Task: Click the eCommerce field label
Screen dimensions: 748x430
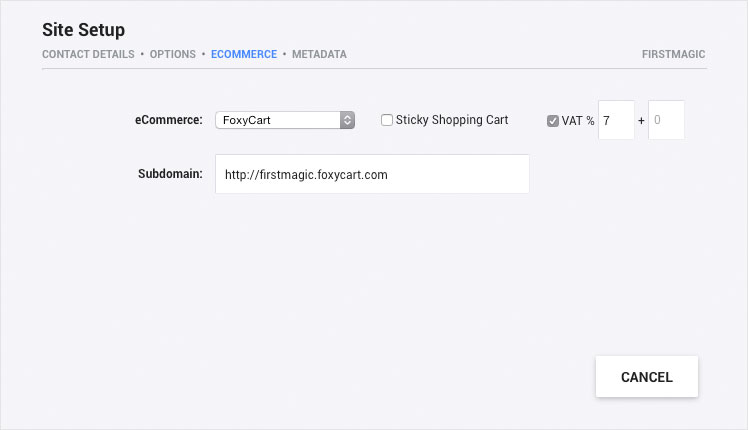Action: point(169,120)
